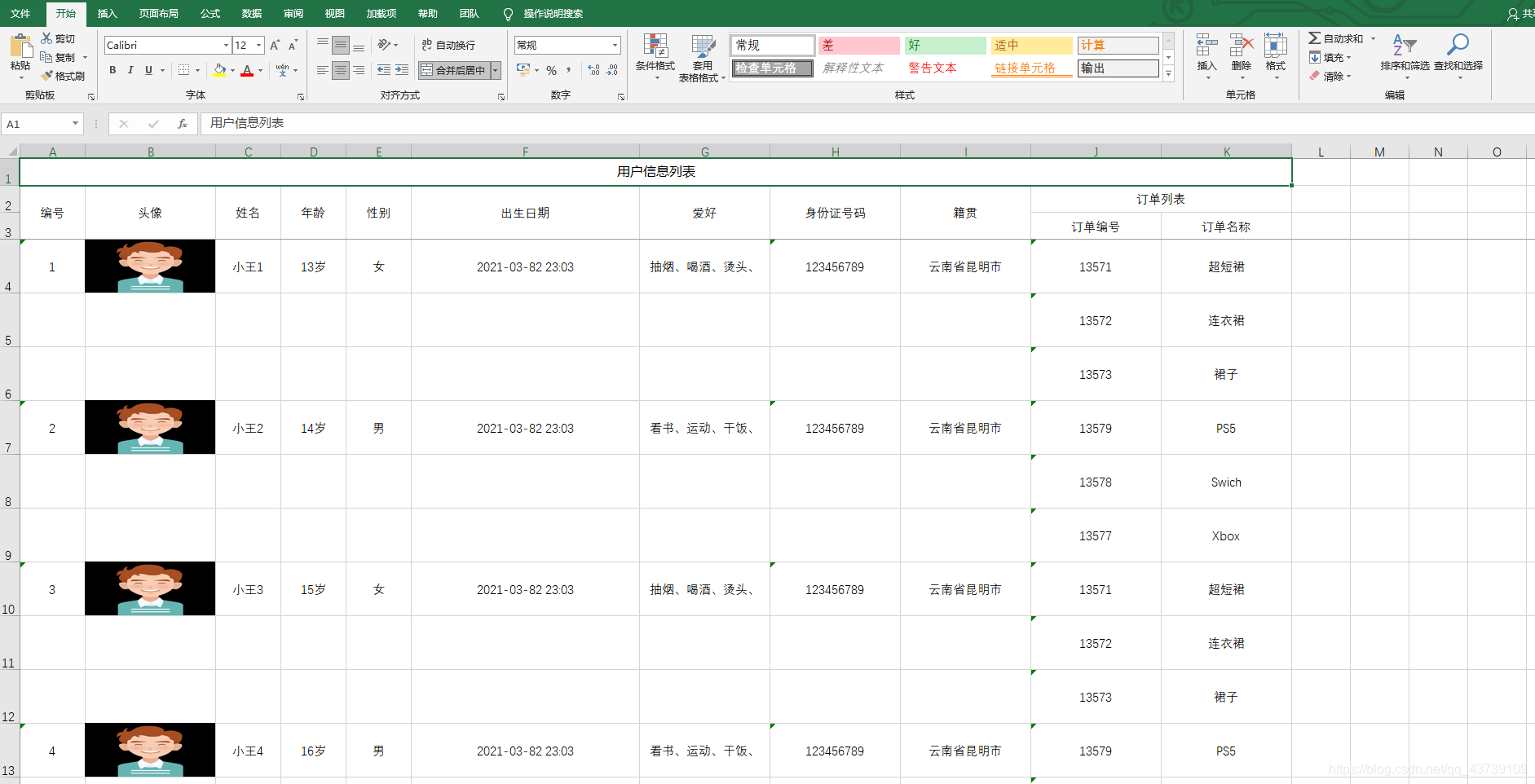Click Decrease Decimal icon
Screen dimensions: 1535x784
click(612, 70)
